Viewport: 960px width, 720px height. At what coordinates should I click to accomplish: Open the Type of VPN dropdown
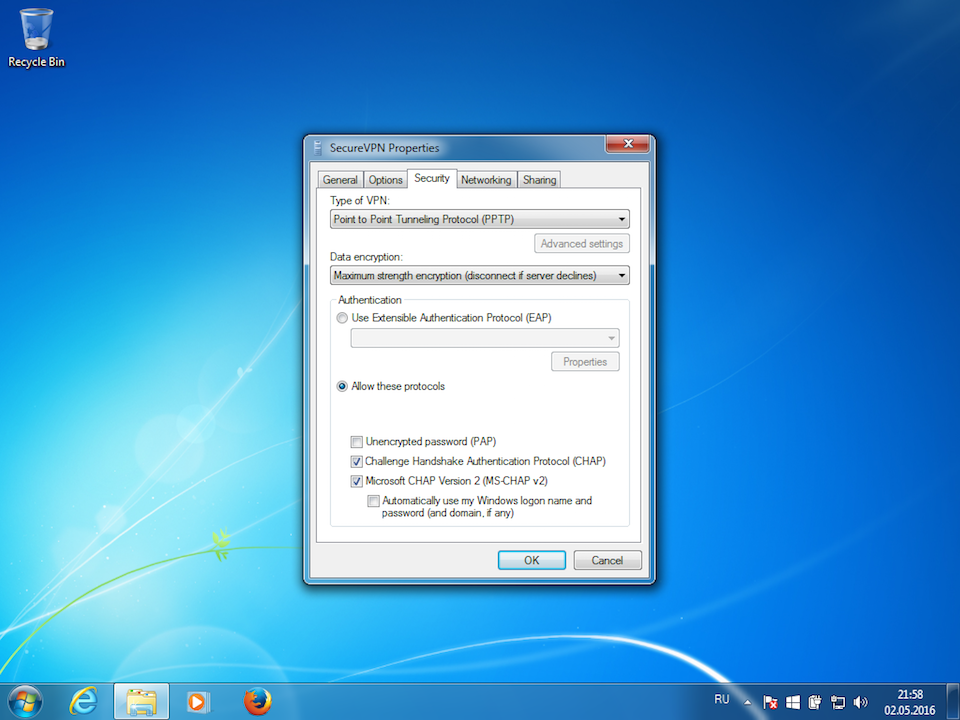[479, 219]
